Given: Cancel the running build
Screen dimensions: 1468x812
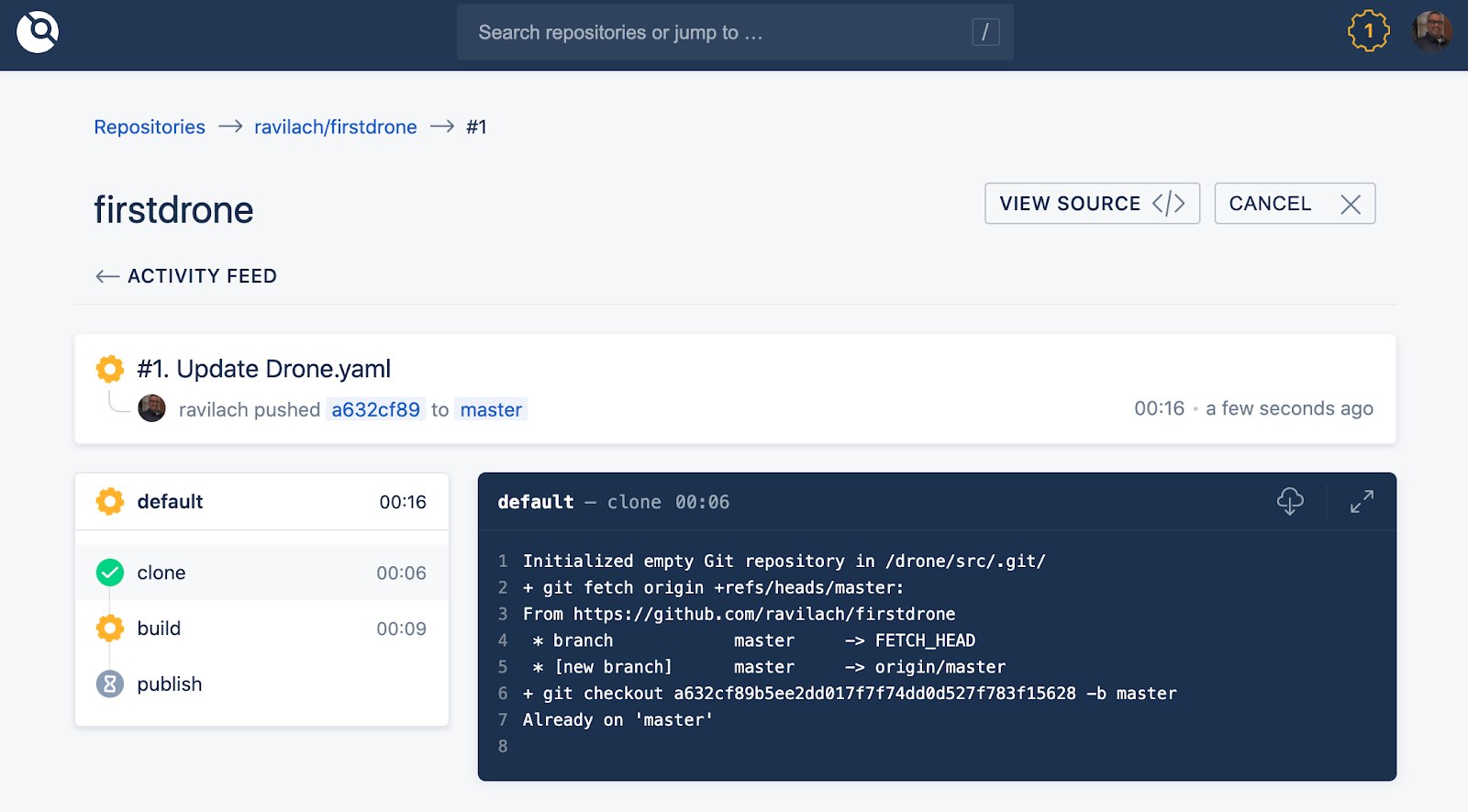Looking at the screenshot, I should [1295, 204].
